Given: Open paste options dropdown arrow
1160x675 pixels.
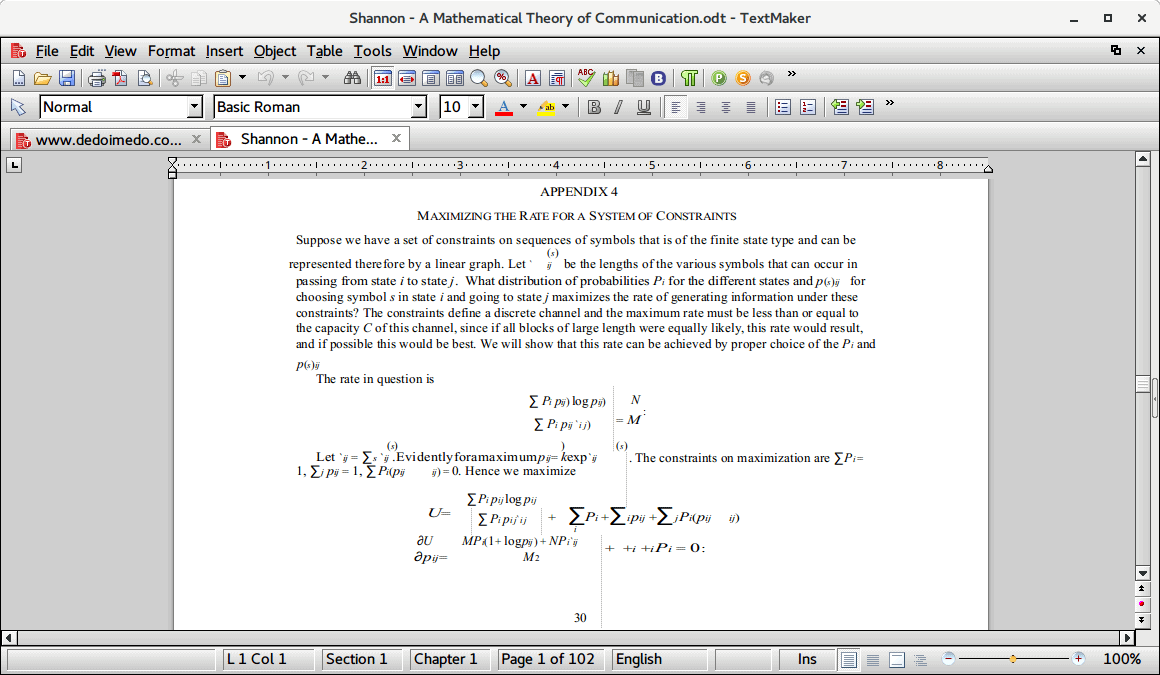Looking at the screenshot, I should 242,77.
